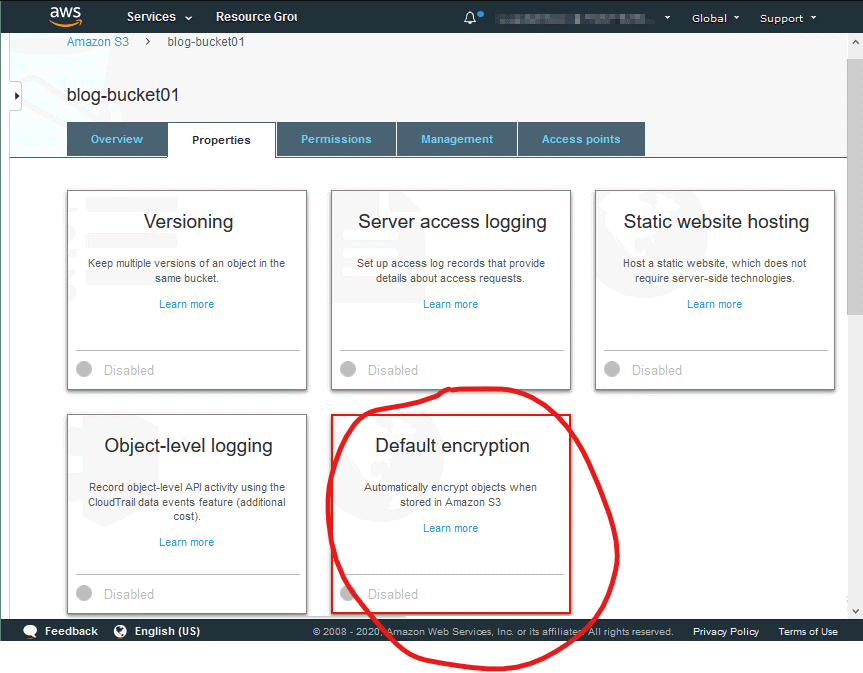
Task: Click Learn more under Object-level logging
Action: (187, 542)
